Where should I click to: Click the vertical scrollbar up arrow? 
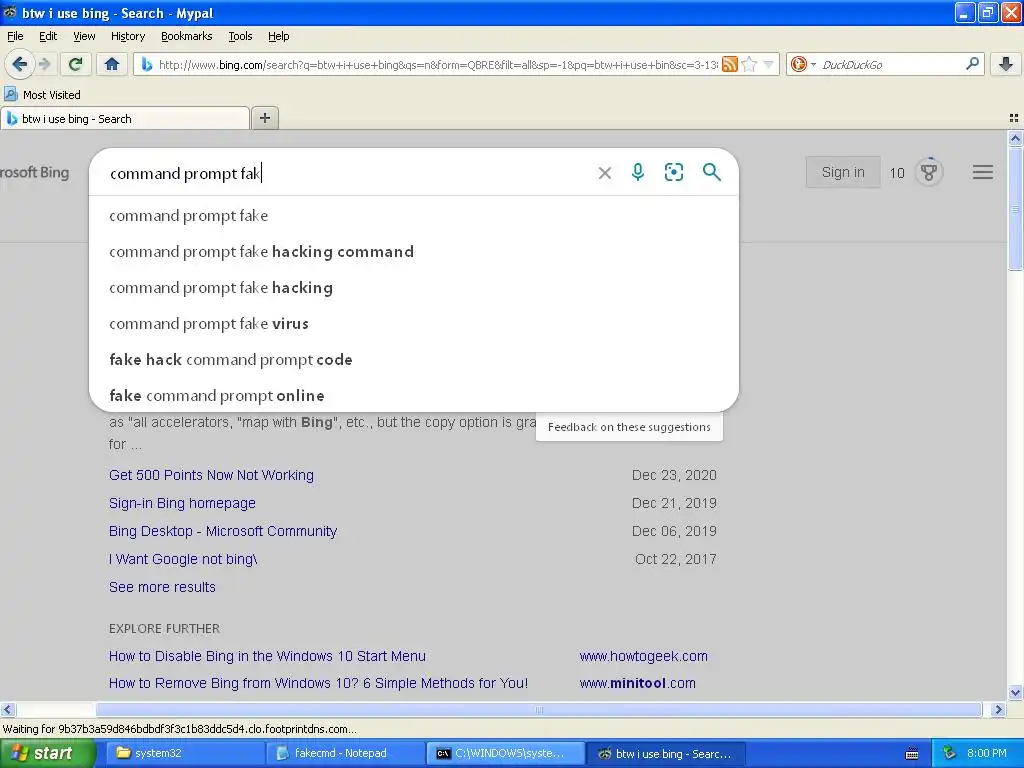pyautogui.click(x=1015, y=138)
